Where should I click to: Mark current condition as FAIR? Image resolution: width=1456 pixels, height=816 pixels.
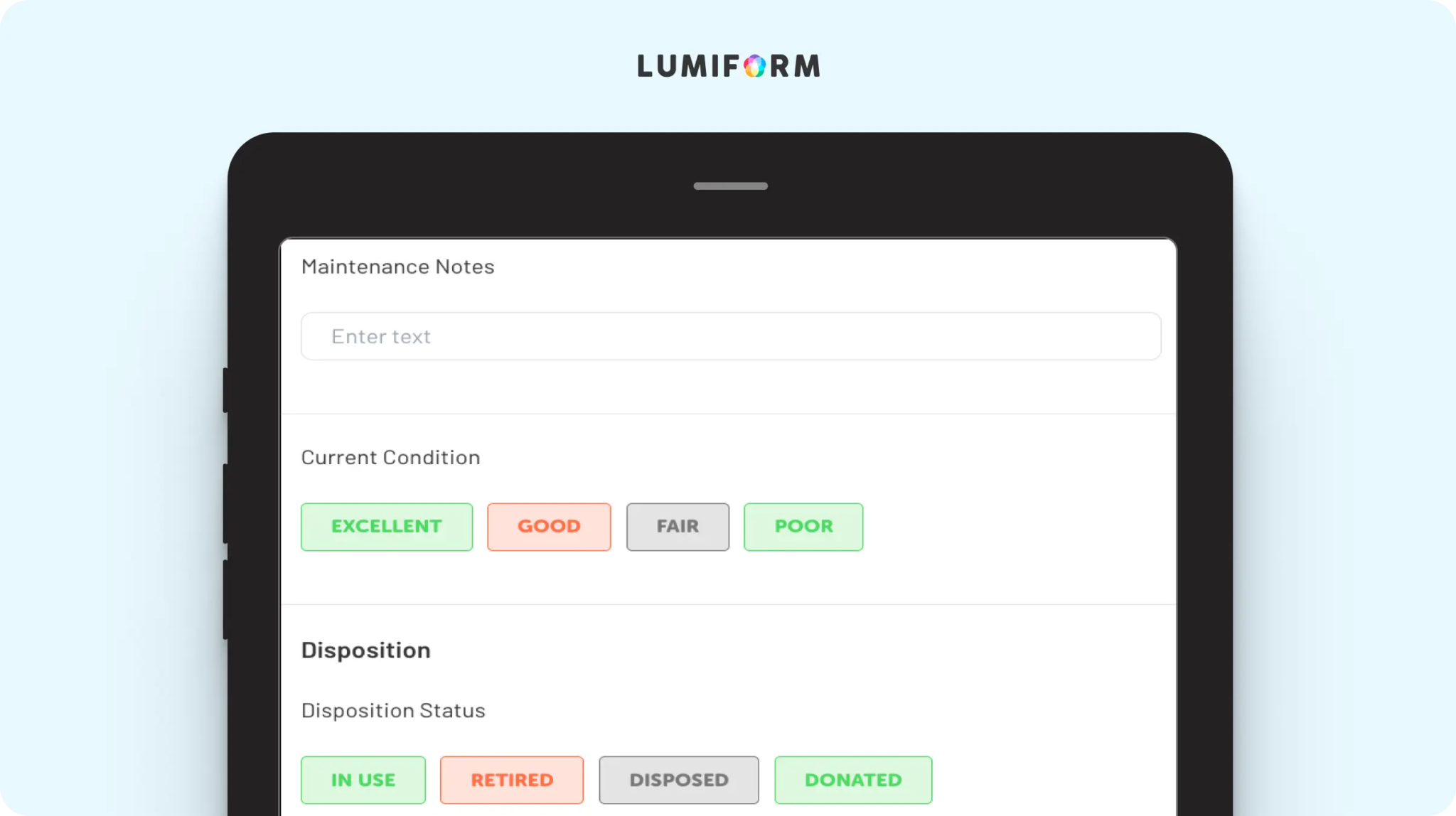tap(678, 527)
